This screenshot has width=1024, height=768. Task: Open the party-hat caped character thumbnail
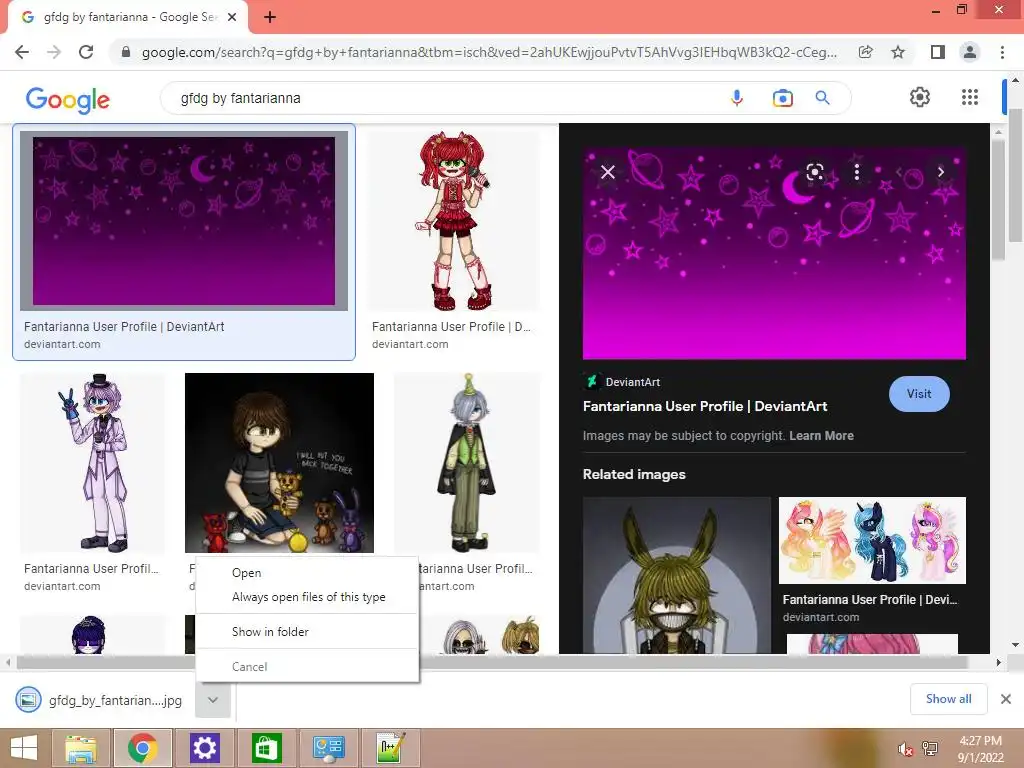(468, 463)
